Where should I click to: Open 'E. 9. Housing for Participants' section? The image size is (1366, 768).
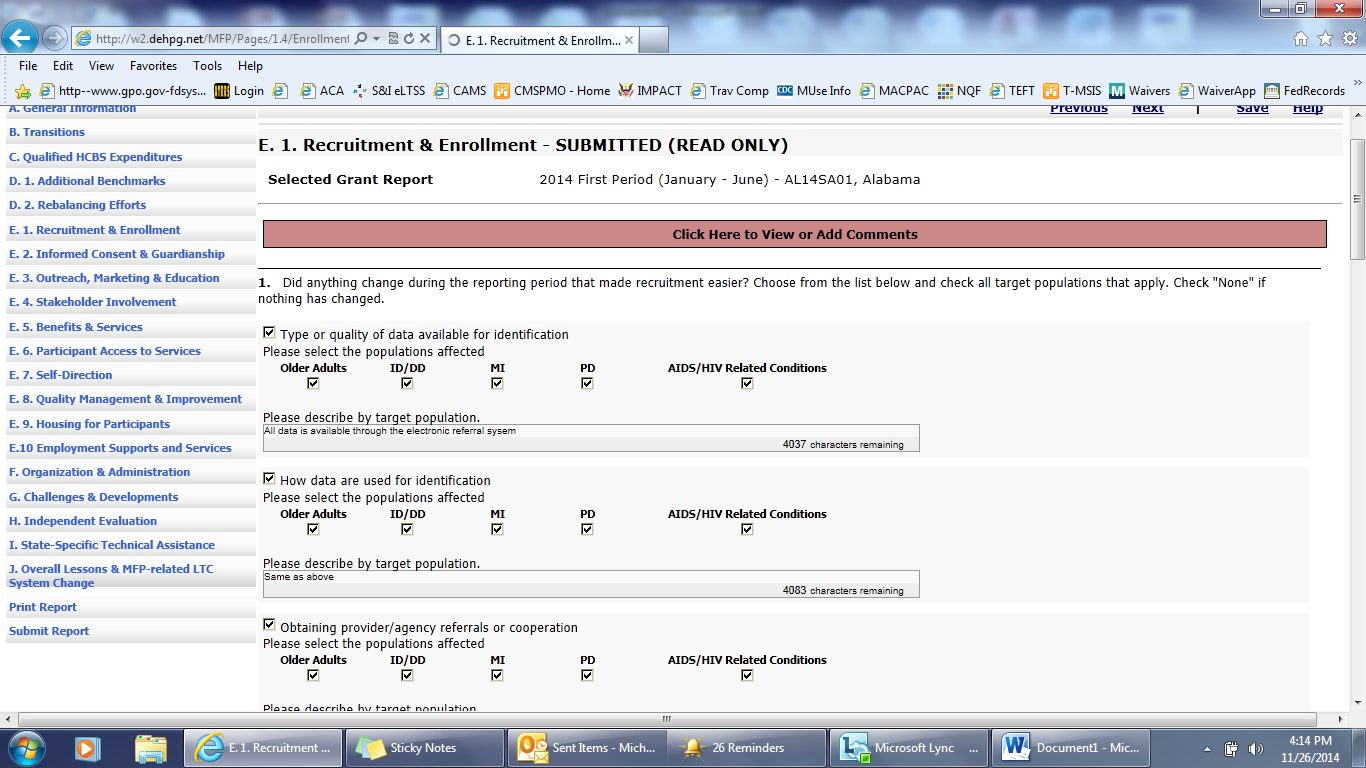pos(89,424)
